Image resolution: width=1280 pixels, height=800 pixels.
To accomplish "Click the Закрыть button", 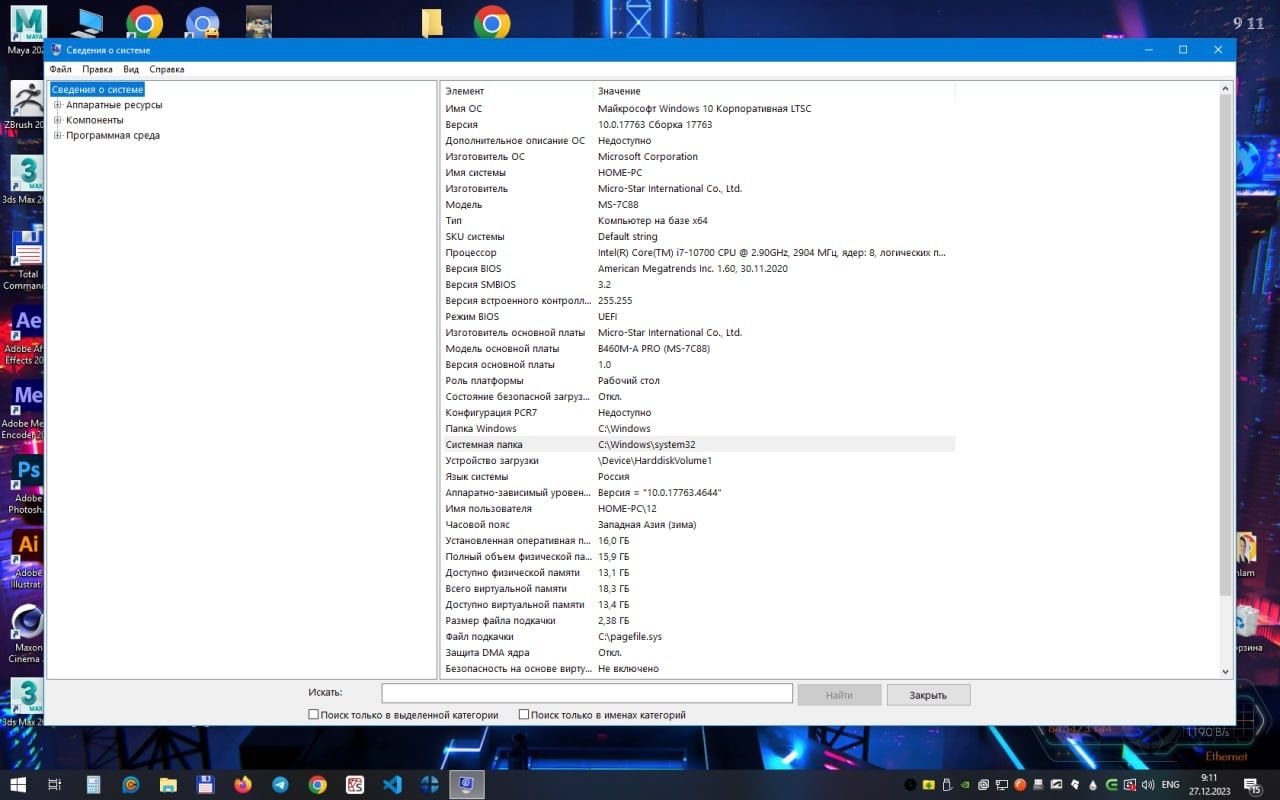I will pos(927,695).
